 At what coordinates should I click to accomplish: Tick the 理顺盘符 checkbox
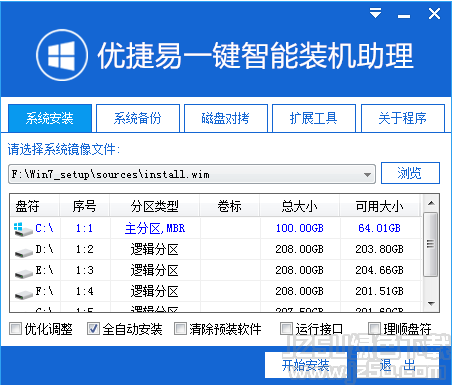374,329
